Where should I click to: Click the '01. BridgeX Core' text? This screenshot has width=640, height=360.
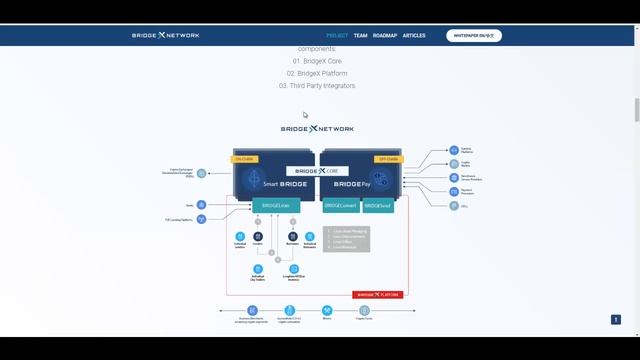pyautogui.click(x=317, y=61)
